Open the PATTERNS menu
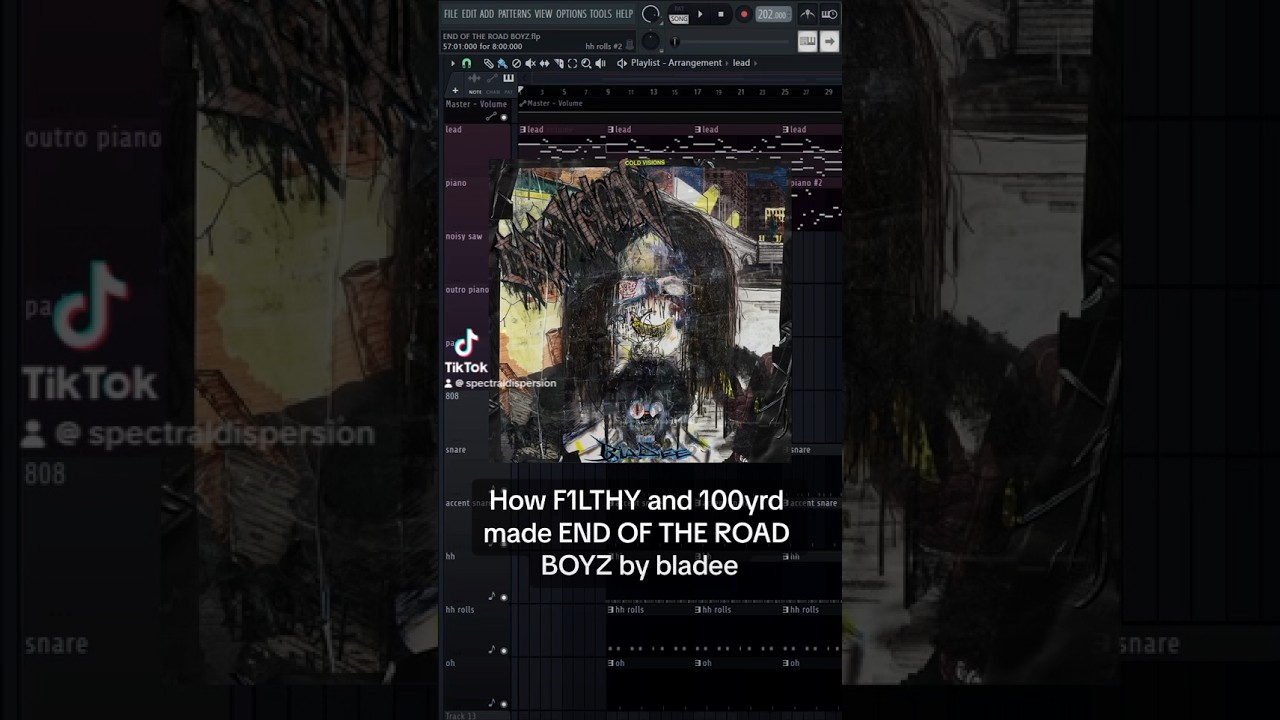The height and width of the screenshot is (720, 1280). tap(514, 14)
